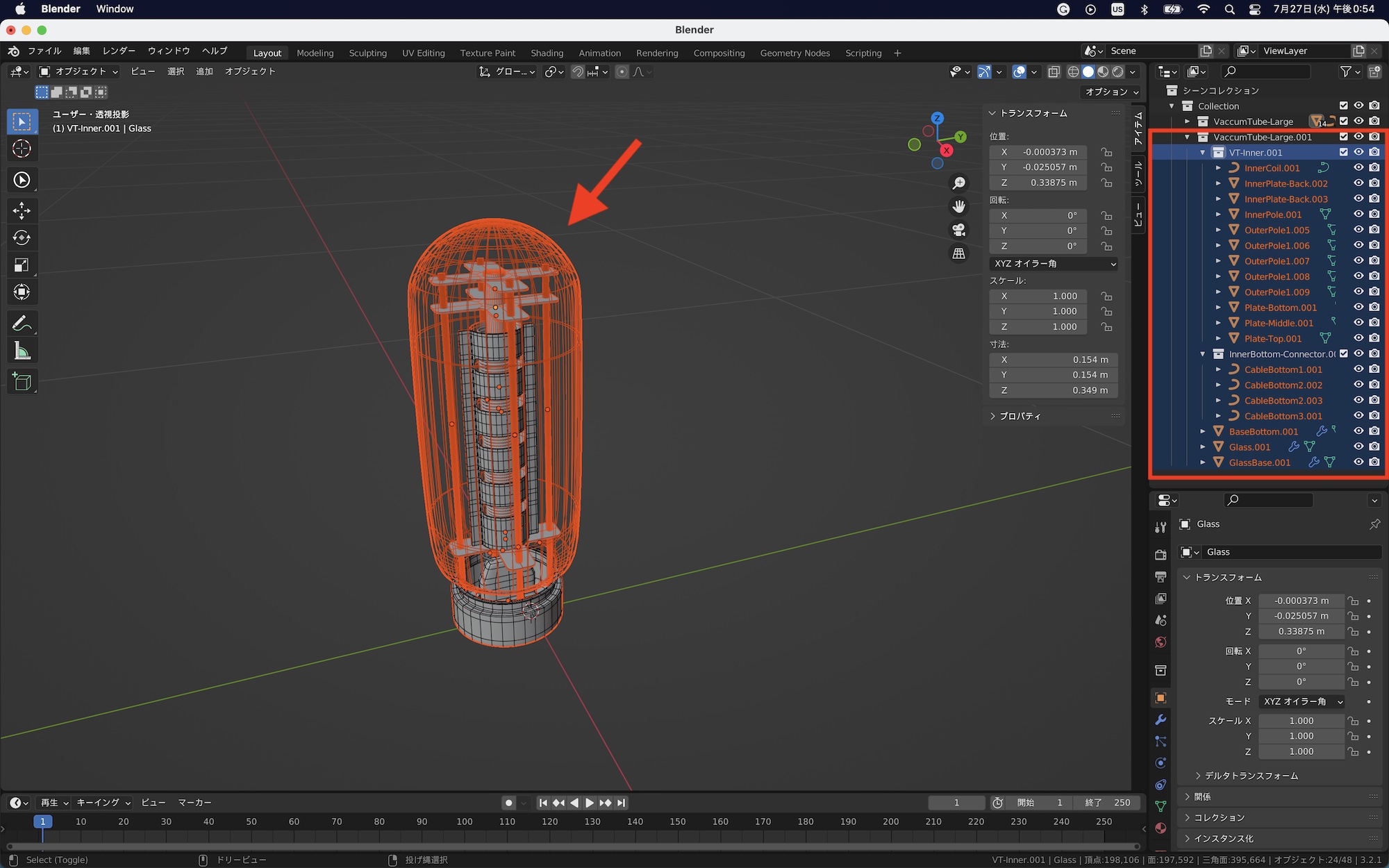This screenshot has height=868, width=1389.
Task: Select the Move tool in toolbar
Action: pyautogui.click(x=22, y=210)
